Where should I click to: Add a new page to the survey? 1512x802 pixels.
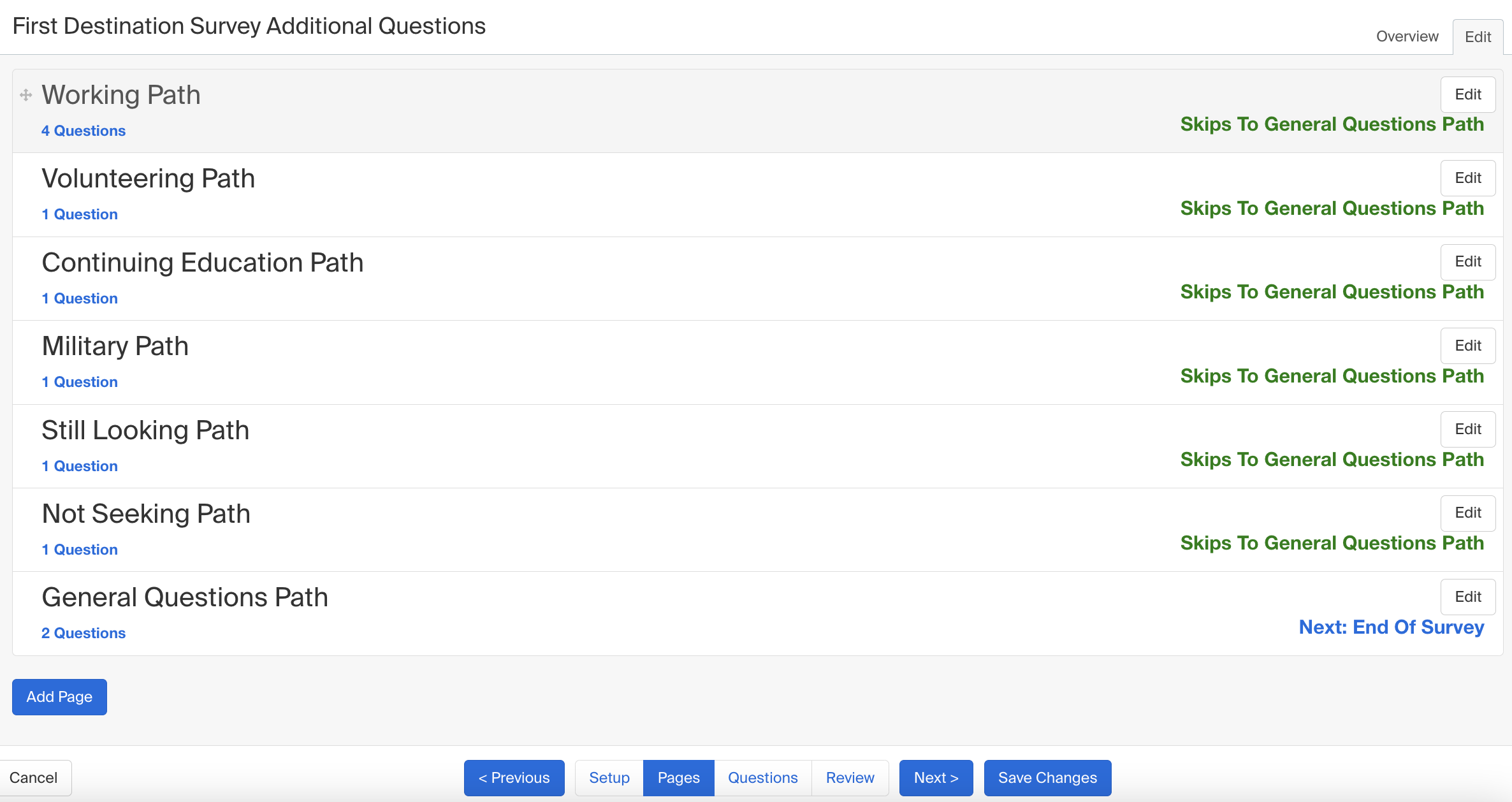coord(59,697)
